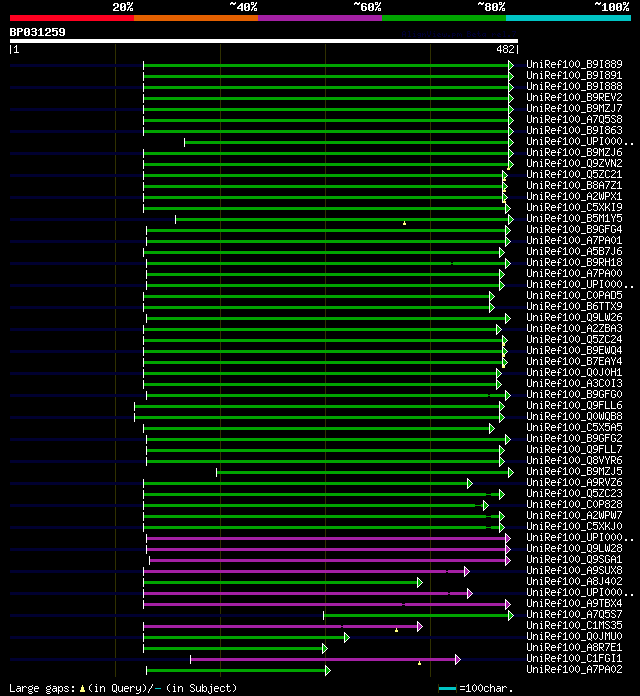The image size is (640, 696).
Task: Click the cyan 100char scale legend bar
Action: pyautogui.click(x=447, y=688)
